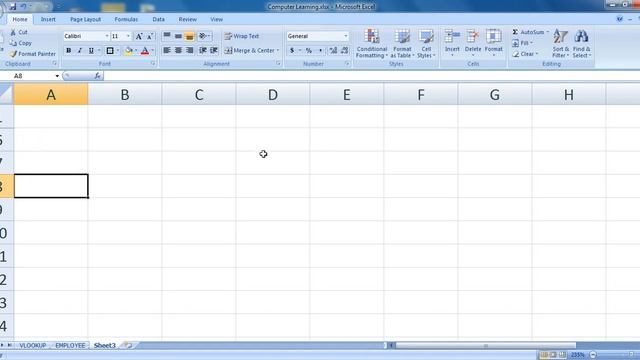Screen dimensions: 640x360
Task: Apply the borders button
Action: 110,51
